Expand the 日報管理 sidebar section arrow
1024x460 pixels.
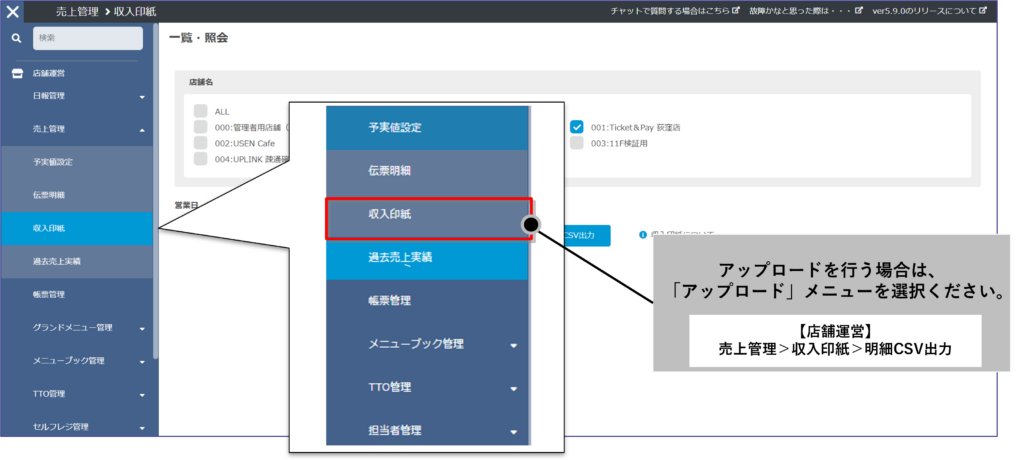pos(142,97)
